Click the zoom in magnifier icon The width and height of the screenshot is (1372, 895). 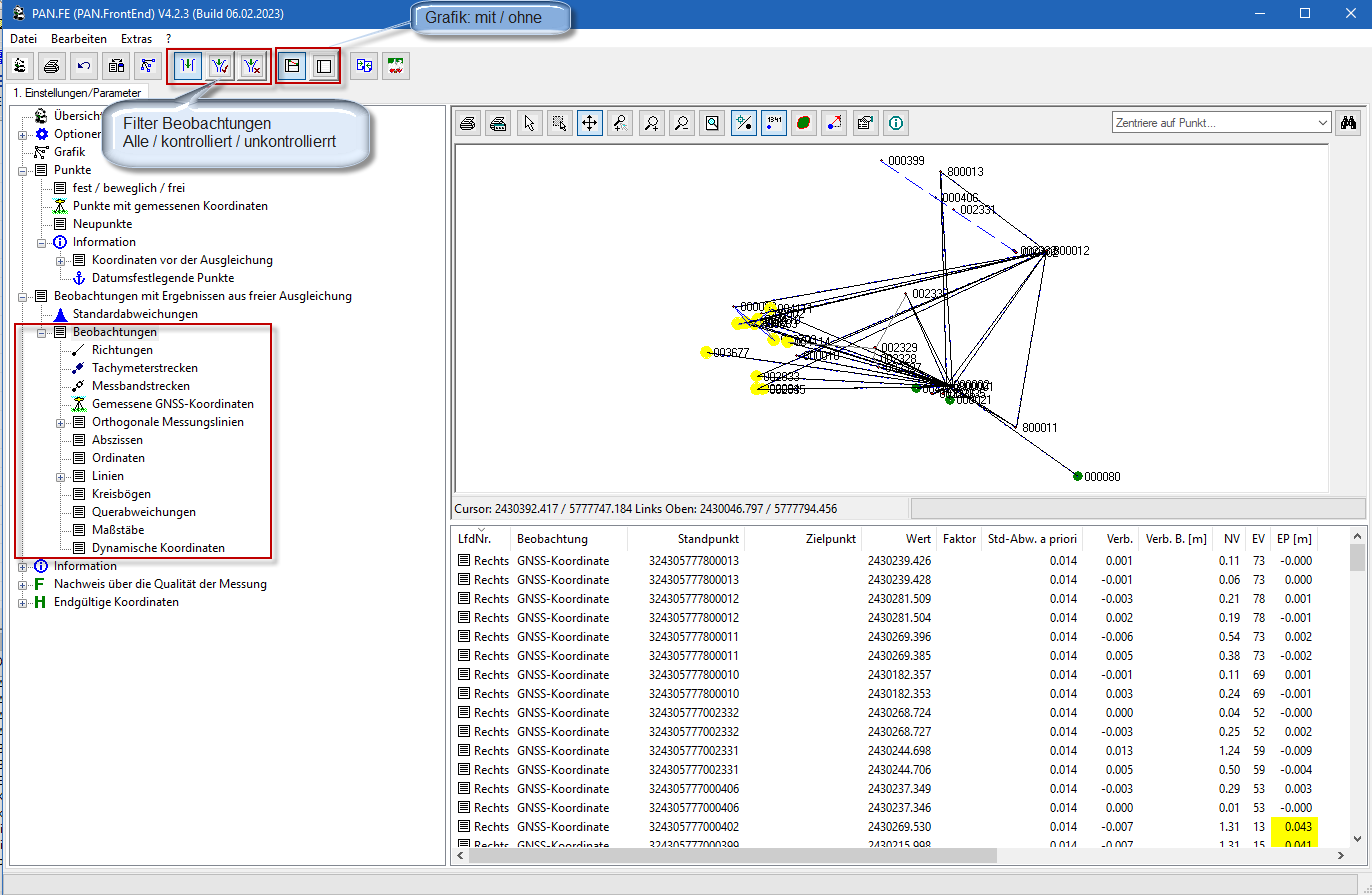coord(651,123)
